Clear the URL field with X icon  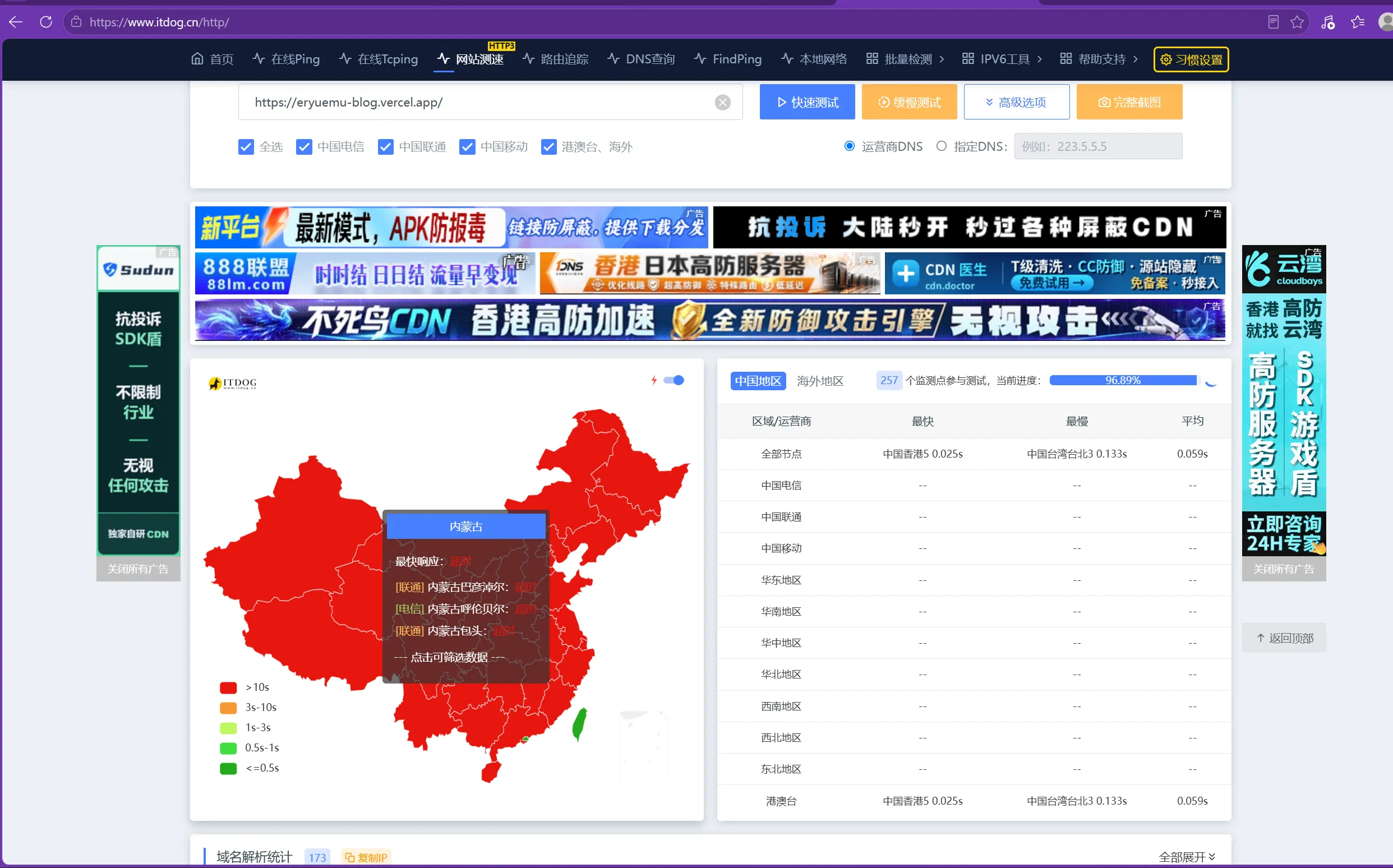tap(723, 102)
